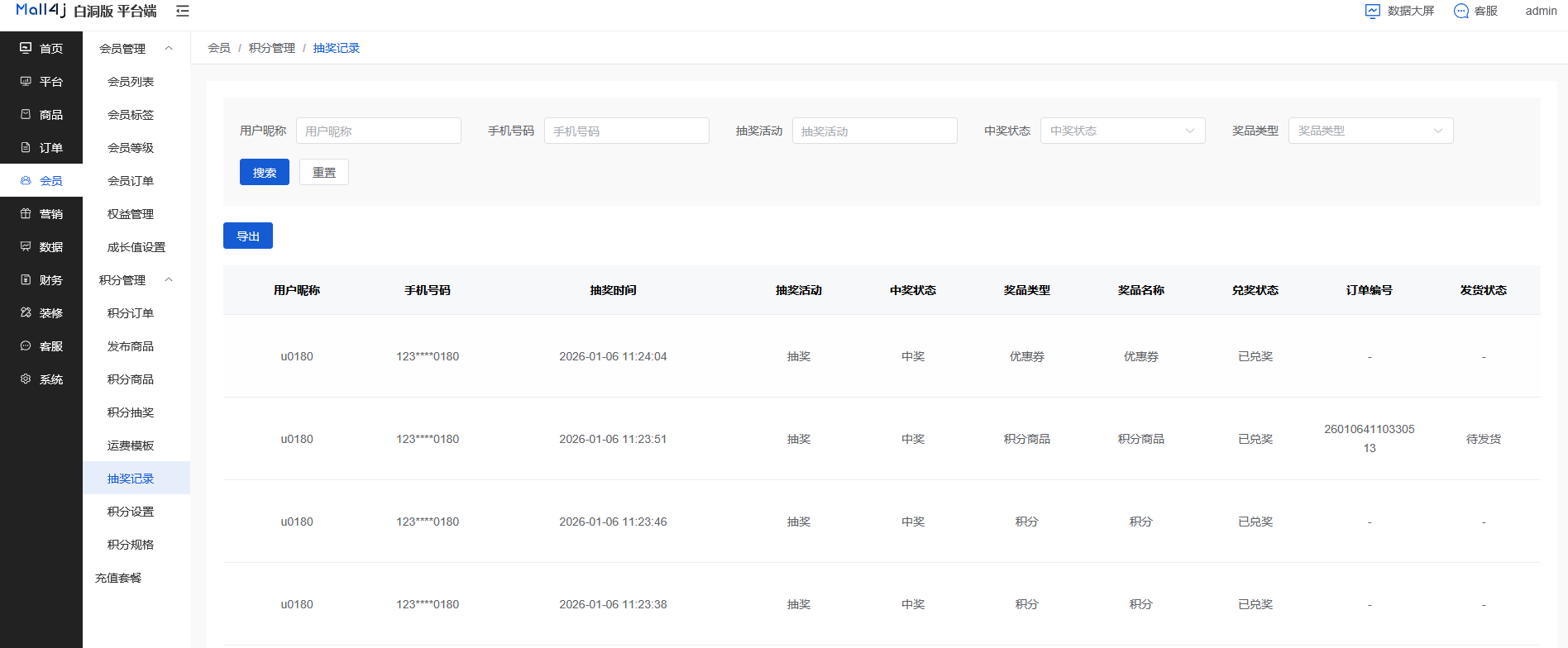
Task: Focus the 用户昵称 input field
Action: pos(379,131)
